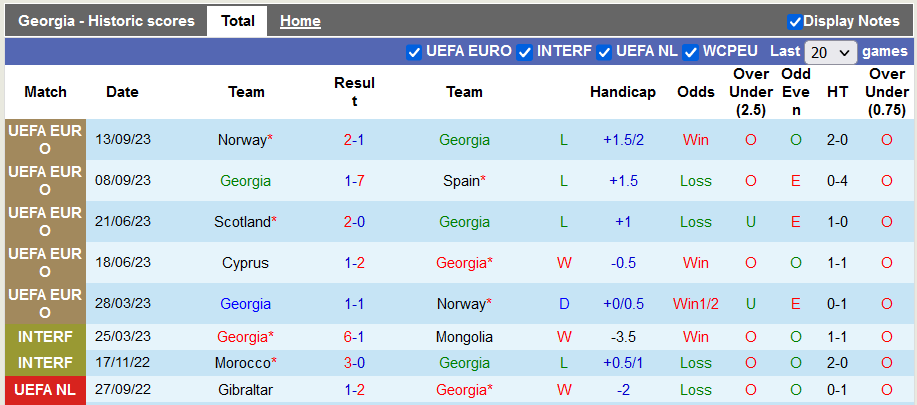Image resolution: width=917 pixels, height=405 pixels.
Task: Click the 3-0 result against Morocco
Action: coord(354,363)
